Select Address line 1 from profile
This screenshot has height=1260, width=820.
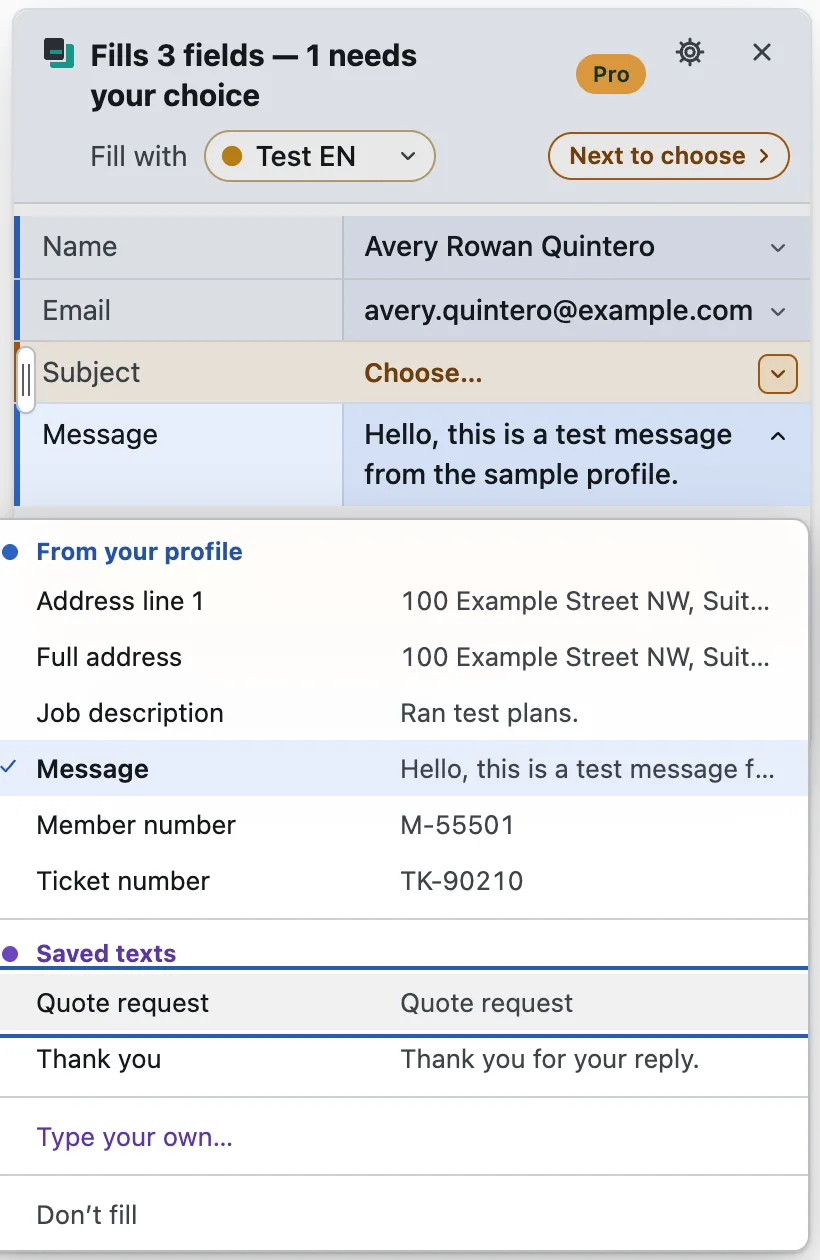[404, 601]
